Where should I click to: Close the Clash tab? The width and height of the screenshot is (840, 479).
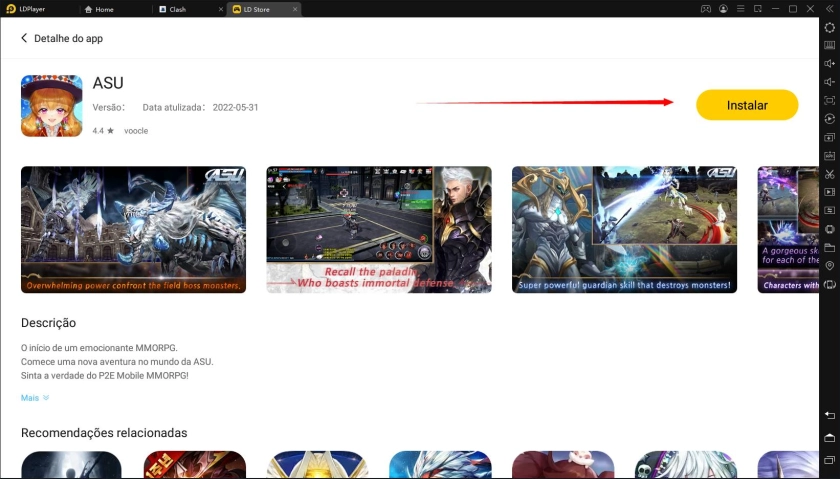(221, 9)
